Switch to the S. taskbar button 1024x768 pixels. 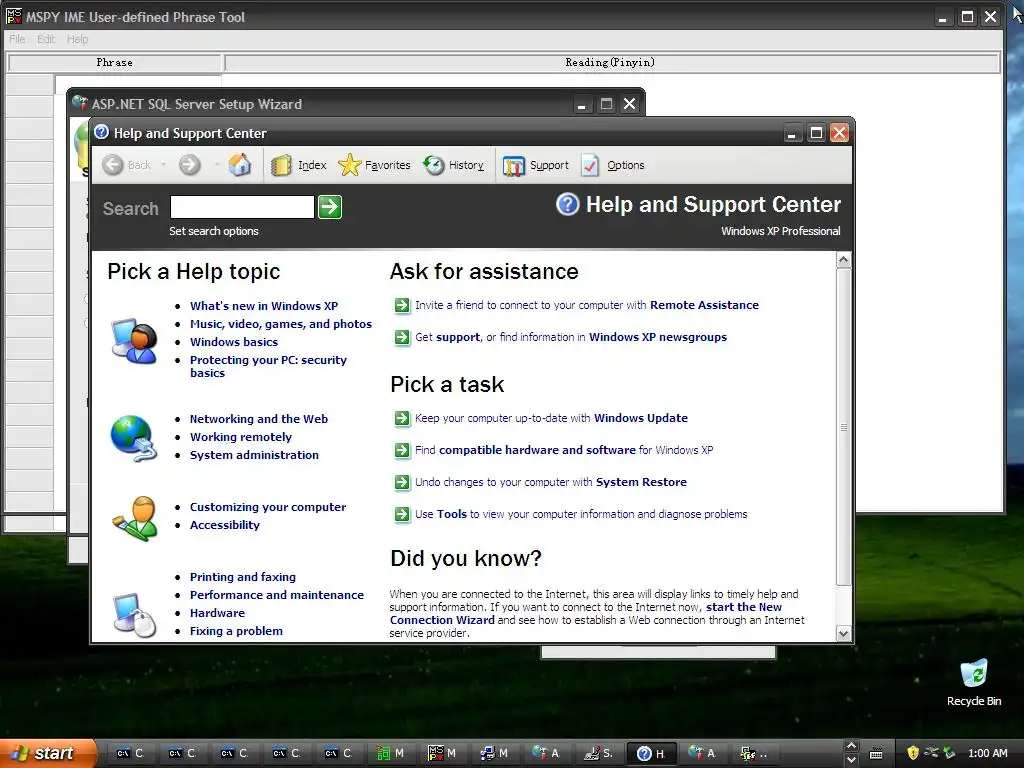click(x=599, y=754)
